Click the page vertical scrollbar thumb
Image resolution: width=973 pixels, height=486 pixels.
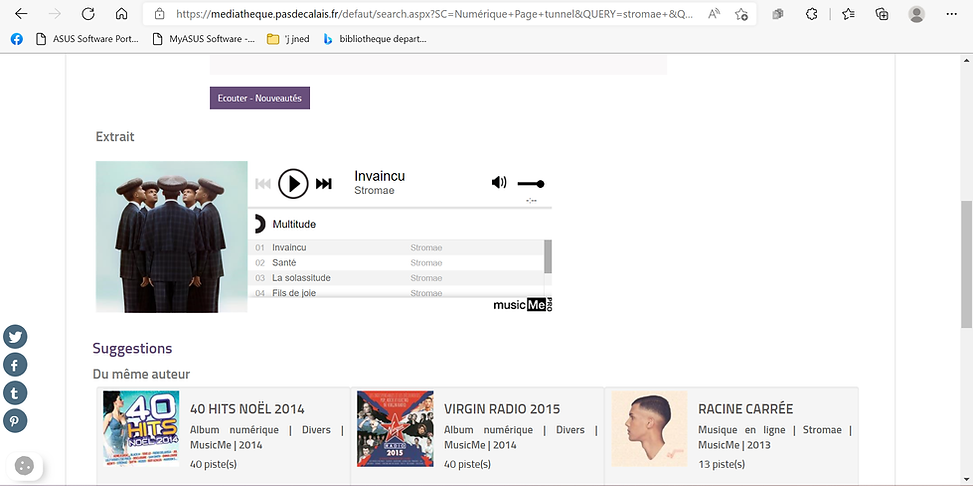[966, 264]
